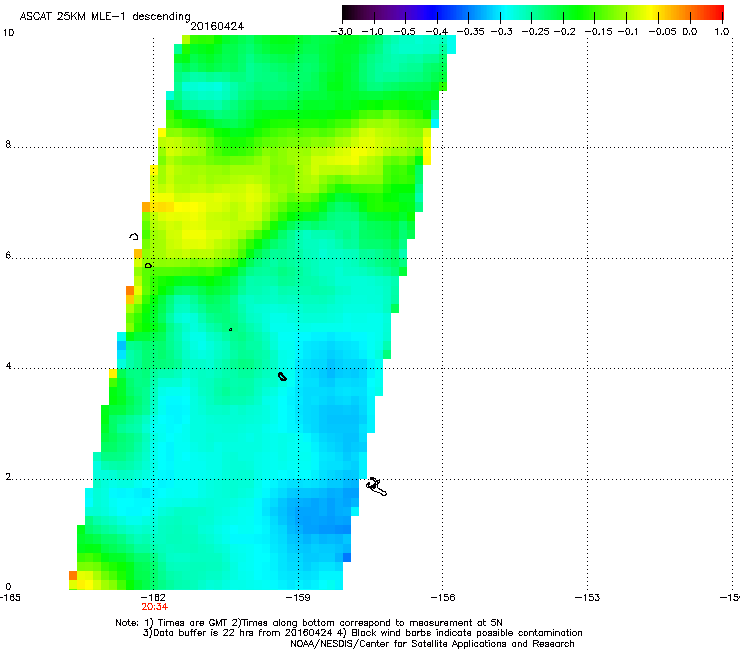The image size is (740, 650).
Task: Click the latitude axis label '4'
Action: coord(8,366)
